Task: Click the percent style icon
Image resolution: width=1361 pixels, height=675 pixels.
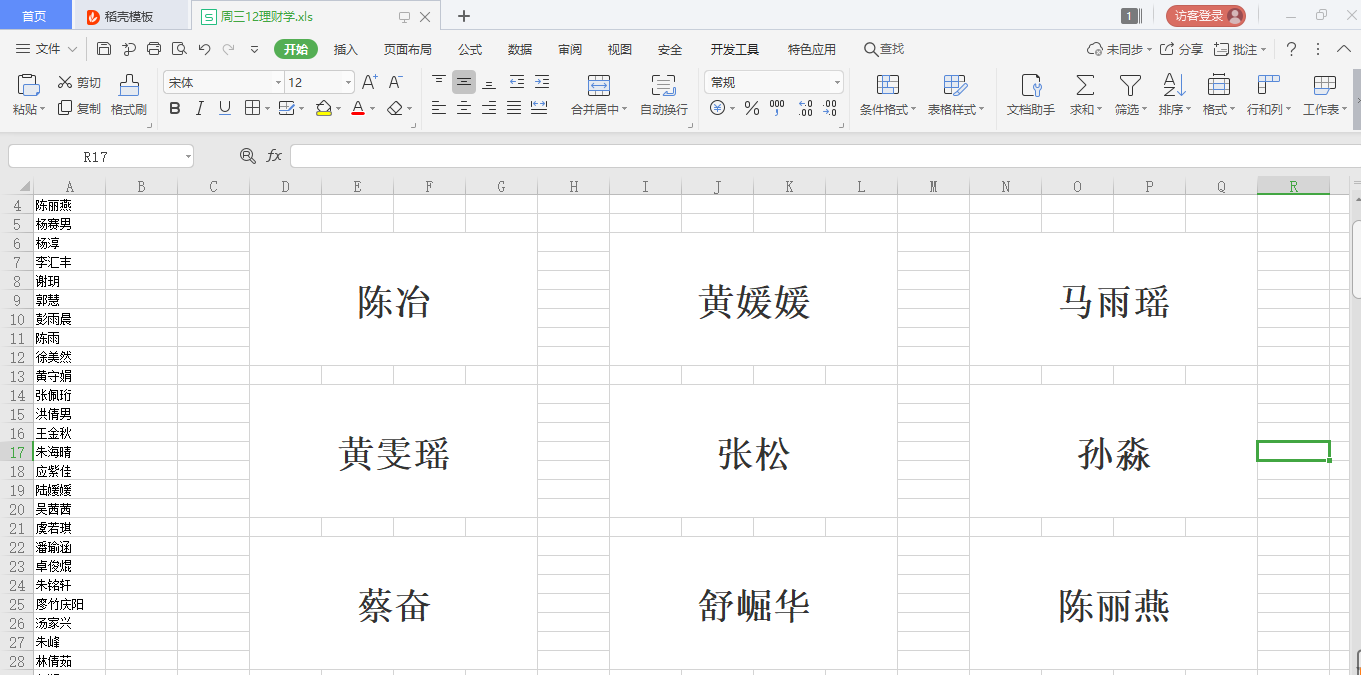Action: point(752,108)
